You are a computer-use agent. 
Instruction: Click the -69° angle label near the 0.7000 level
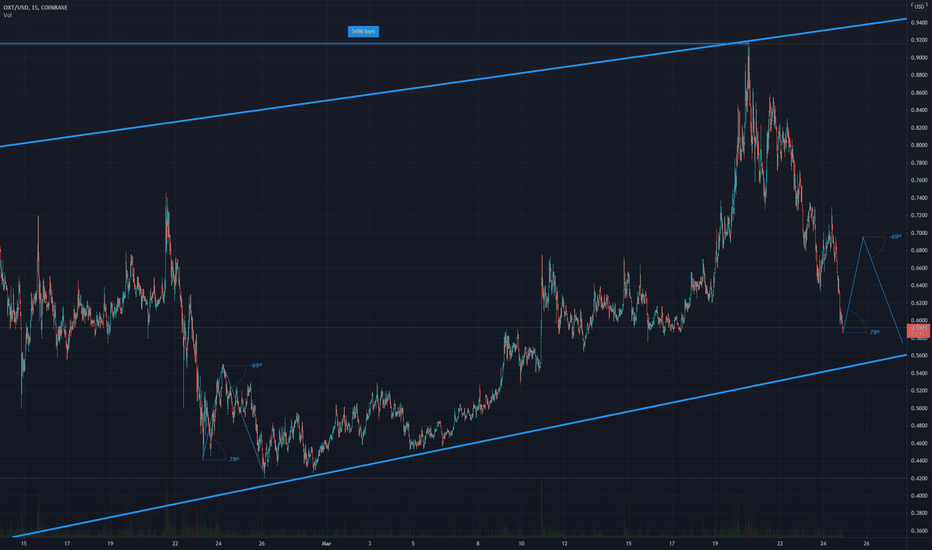point(895,237)
